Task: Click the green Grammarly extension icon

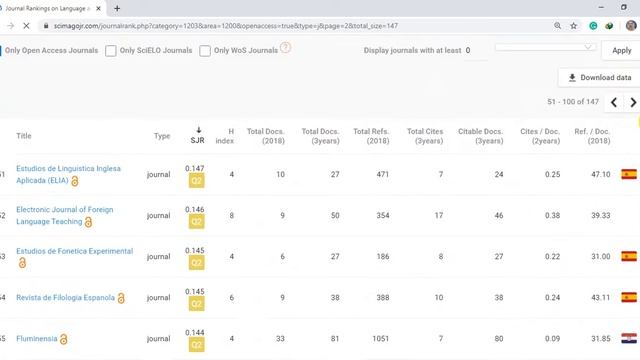Action: (x=593, y=26)
